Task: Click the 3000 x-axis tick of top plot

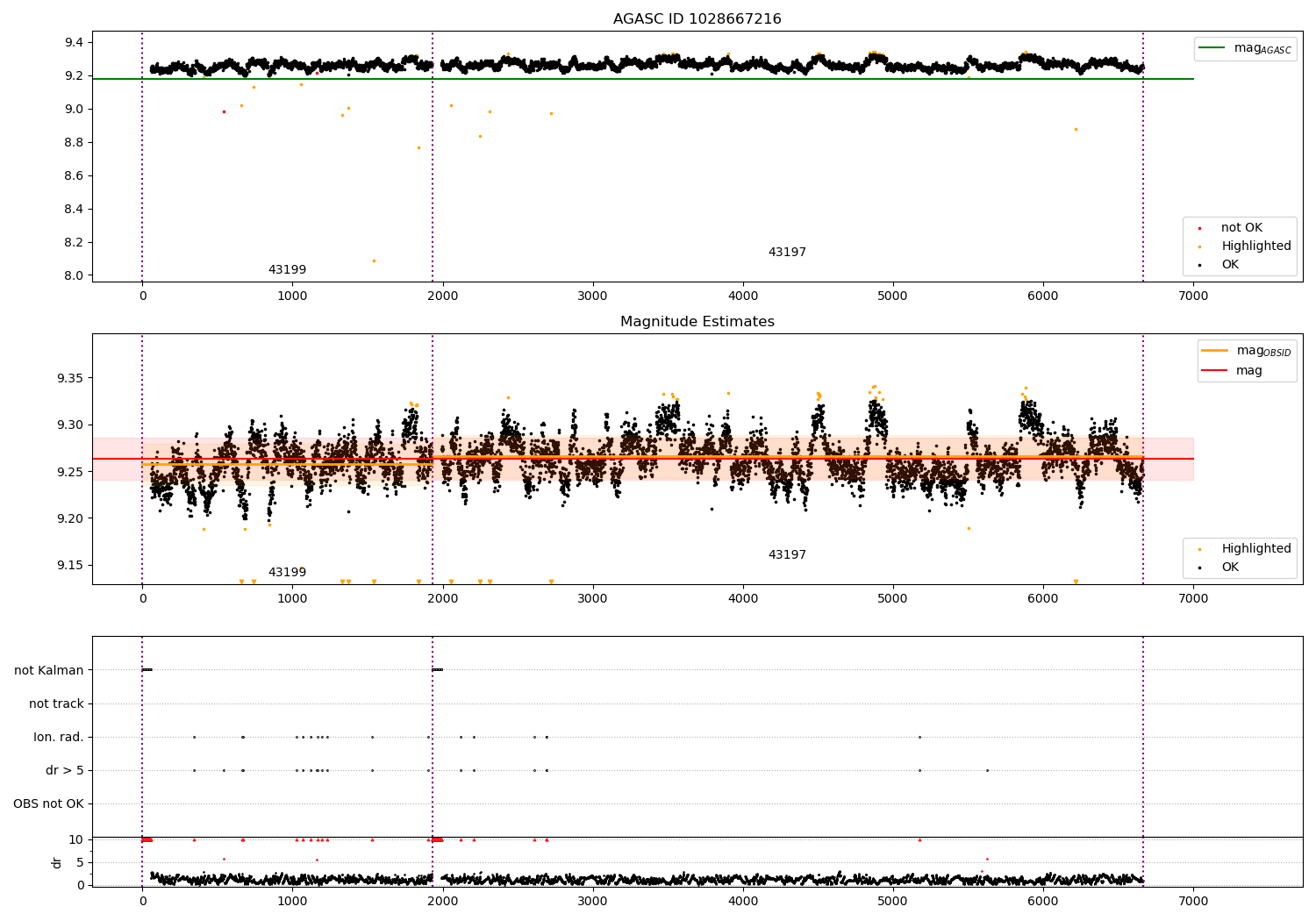Action: coord(593,296)
